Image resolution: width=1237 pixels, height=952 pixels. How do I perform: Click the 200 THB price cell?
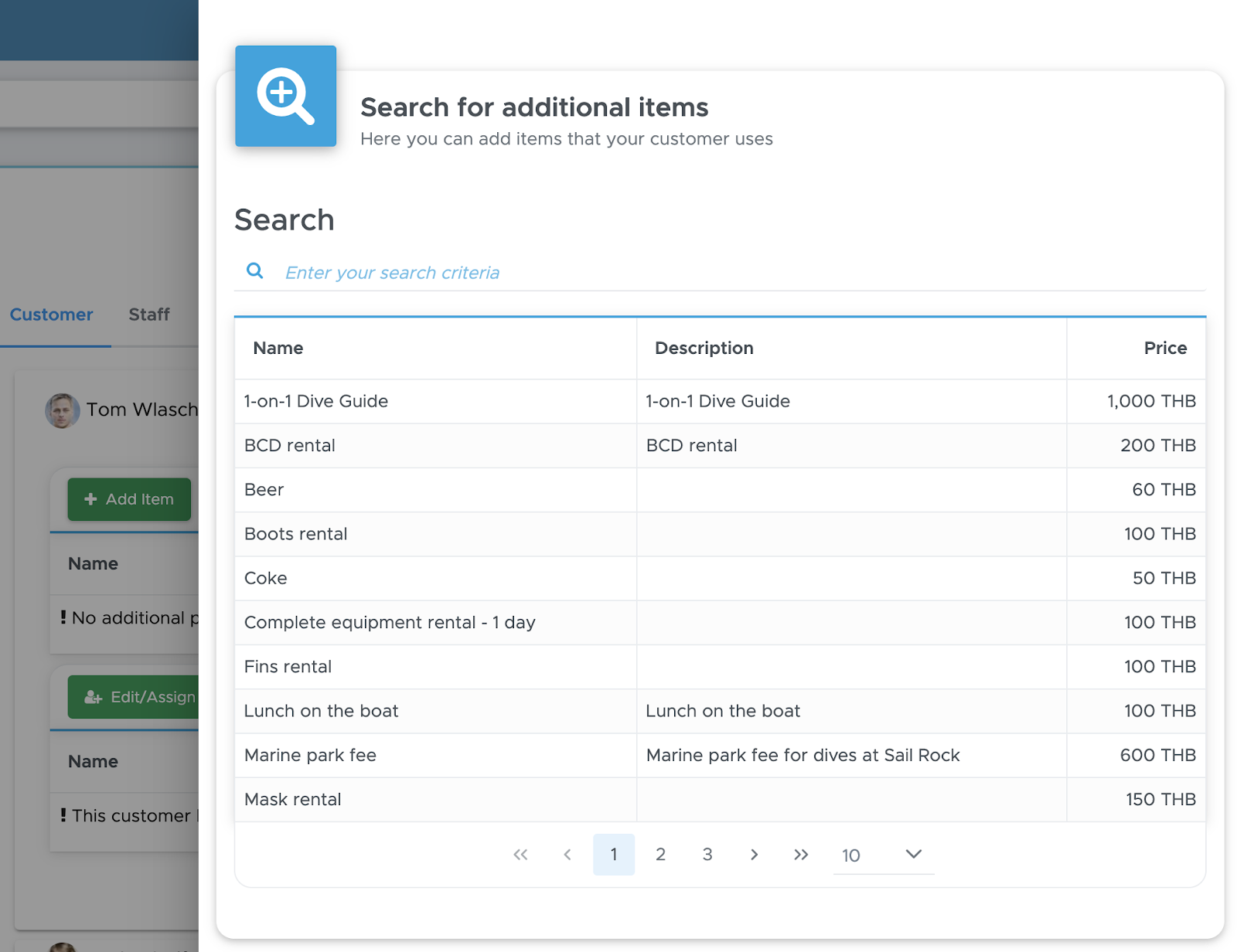click(1136, 446)
